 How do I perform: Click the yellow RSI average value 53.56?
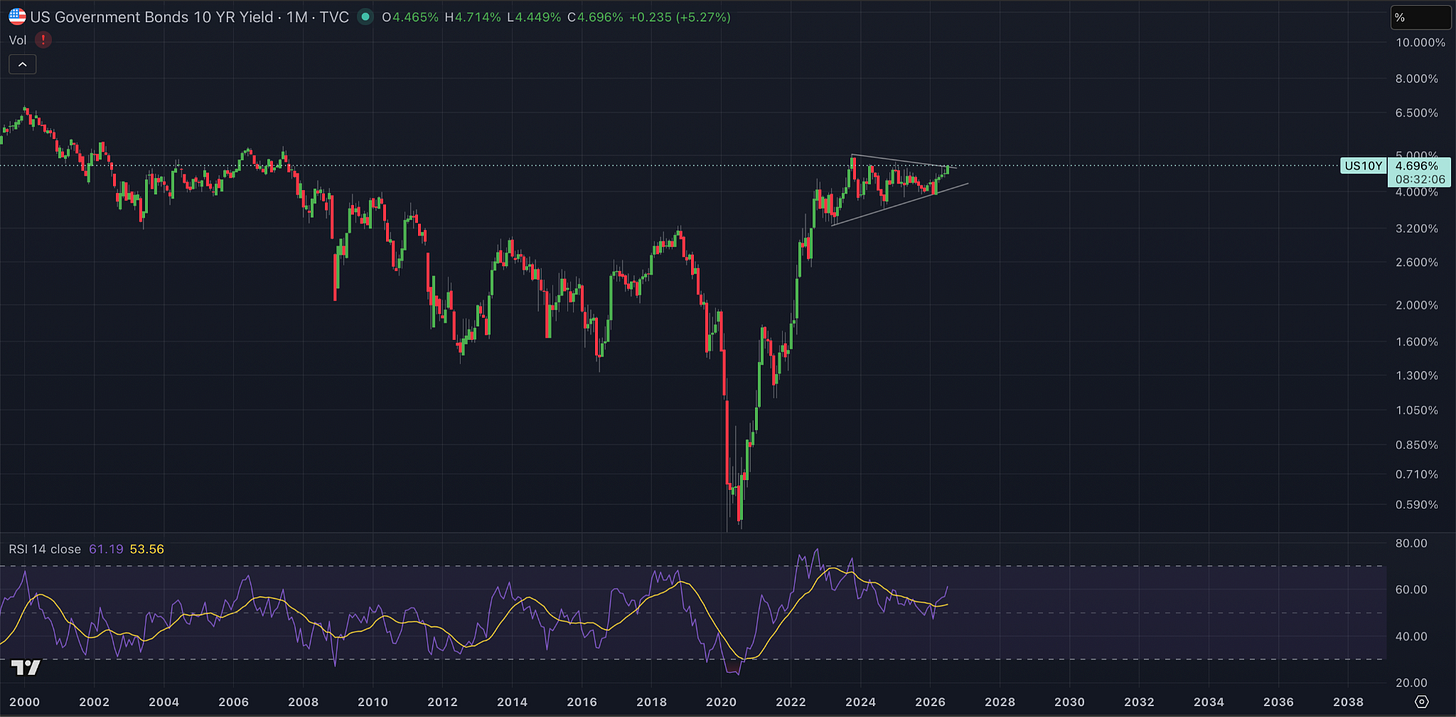coord(148,548)
